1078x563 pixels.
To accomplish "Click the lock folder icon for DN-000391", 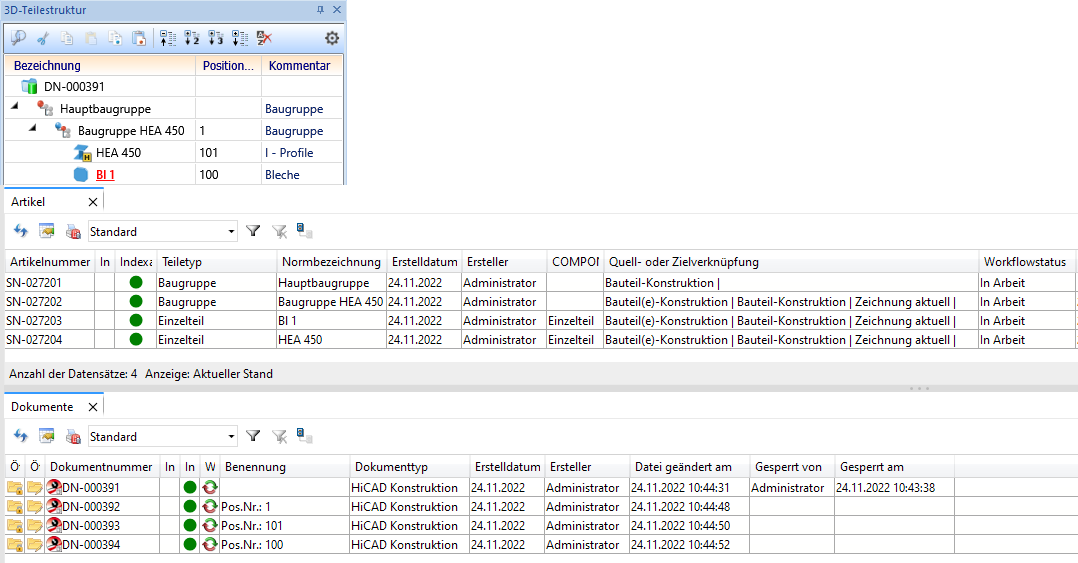I will pos(15,488).
